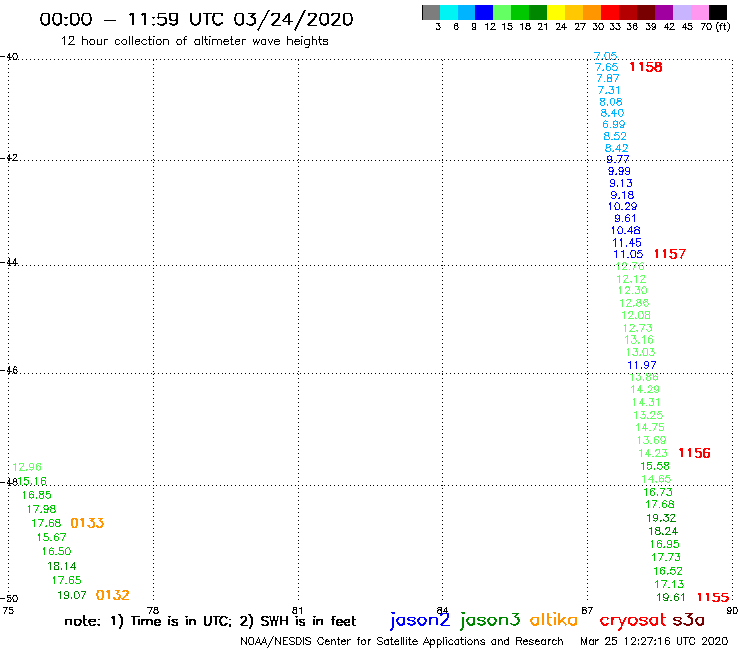740x650 pixels.
Task: Click the blue wave height value 11.97
Action: [x=642, y=365]
